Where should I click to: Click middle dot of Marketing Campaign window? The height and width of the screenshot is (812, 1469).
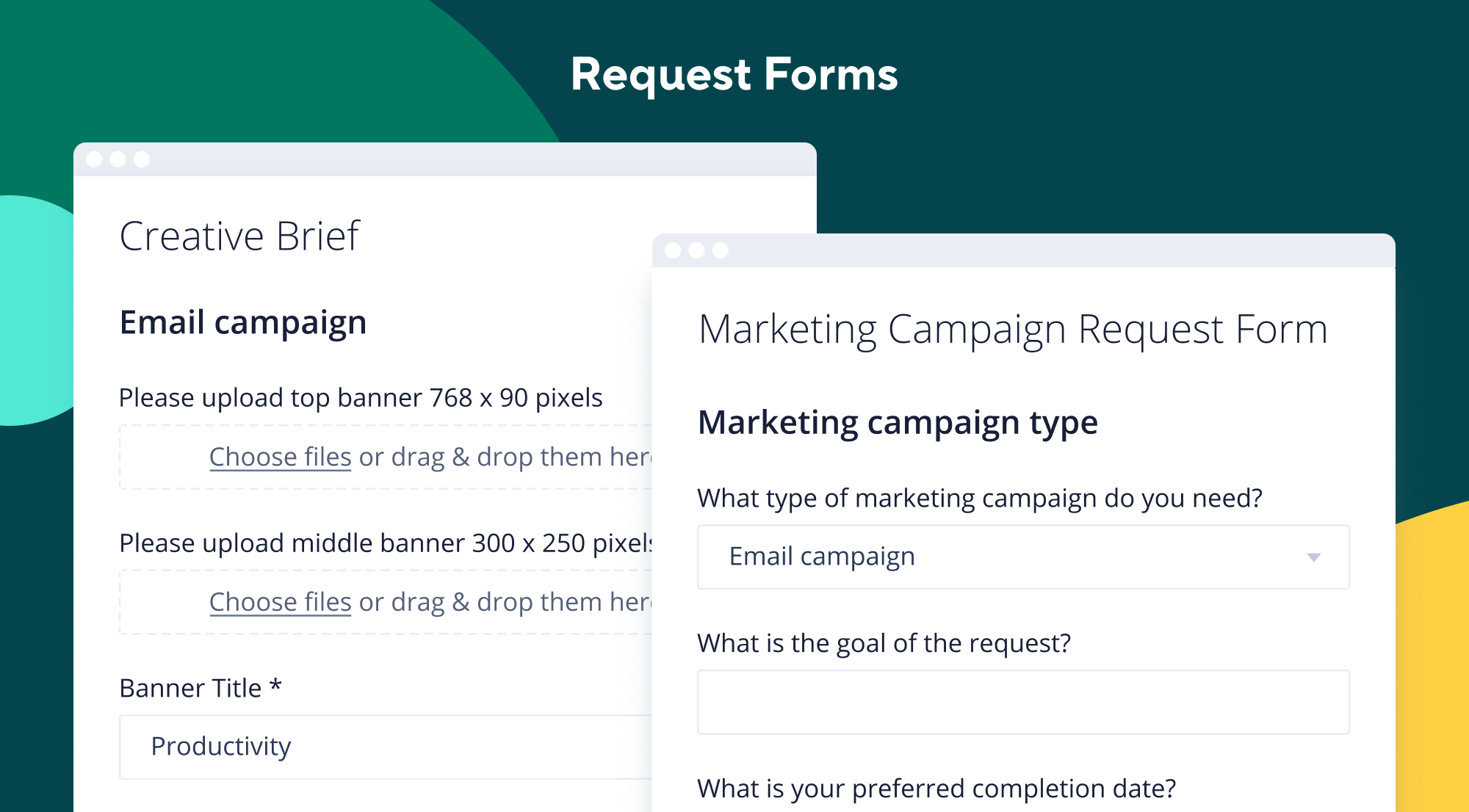pos(696,250)
